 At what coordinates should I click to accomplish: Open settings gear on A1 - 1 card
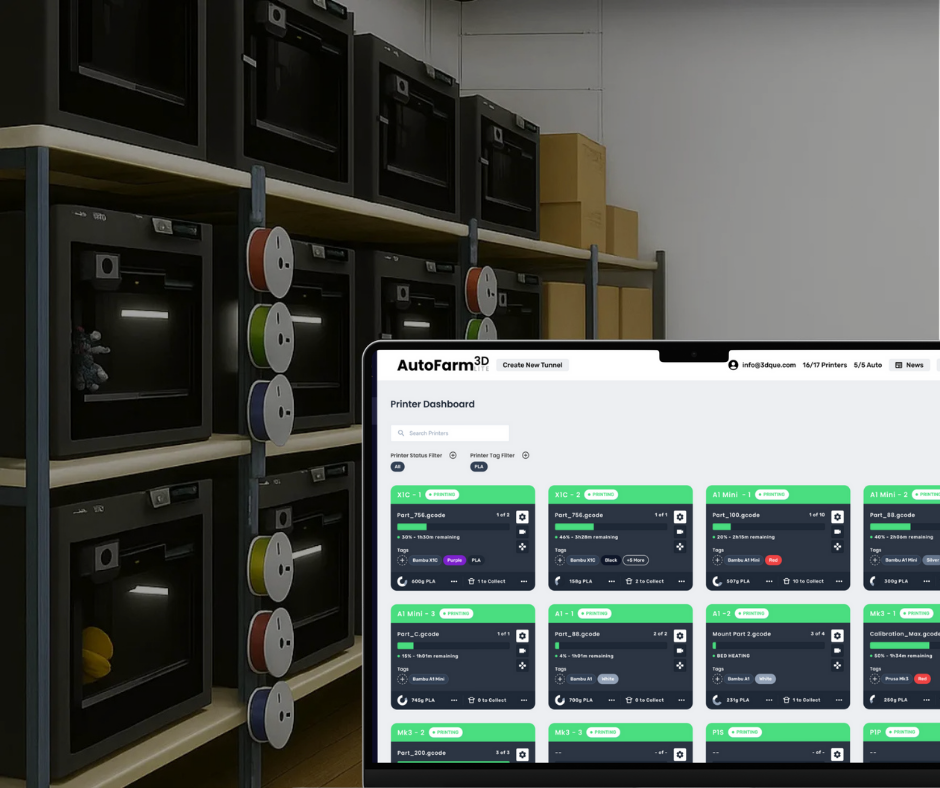(x=680, y=636)
